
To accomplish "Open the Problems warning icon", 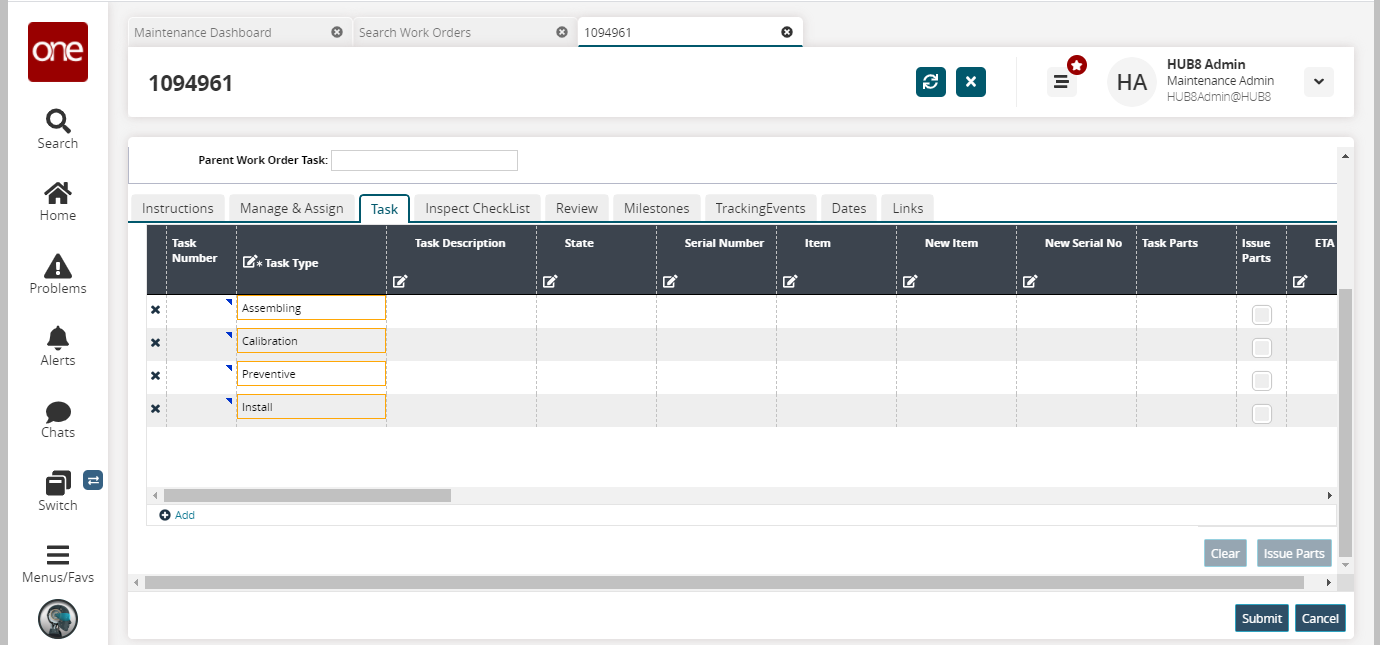I will click(58, 266).
